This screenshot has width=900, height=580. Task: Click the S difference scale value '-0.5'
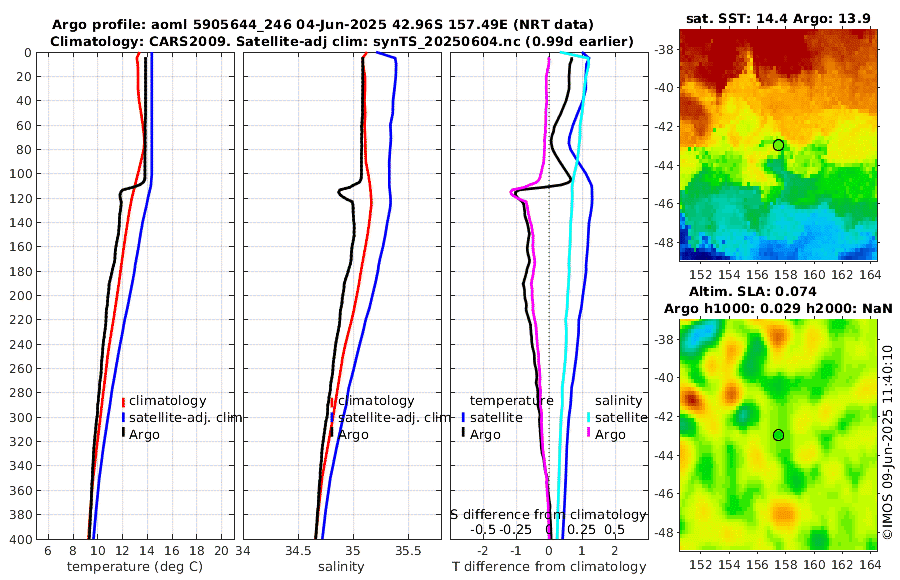point(483,529)
